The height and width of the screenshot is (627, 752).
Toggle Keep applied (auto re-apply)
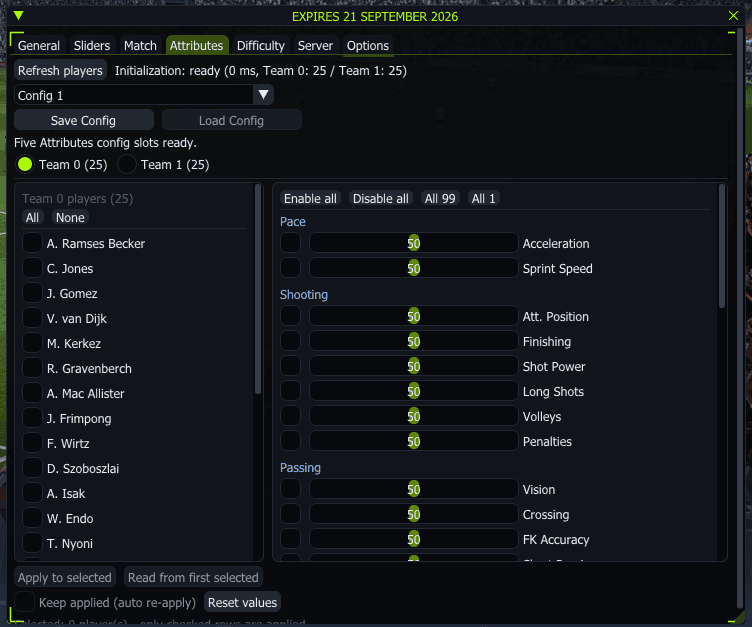pos(24,602)
